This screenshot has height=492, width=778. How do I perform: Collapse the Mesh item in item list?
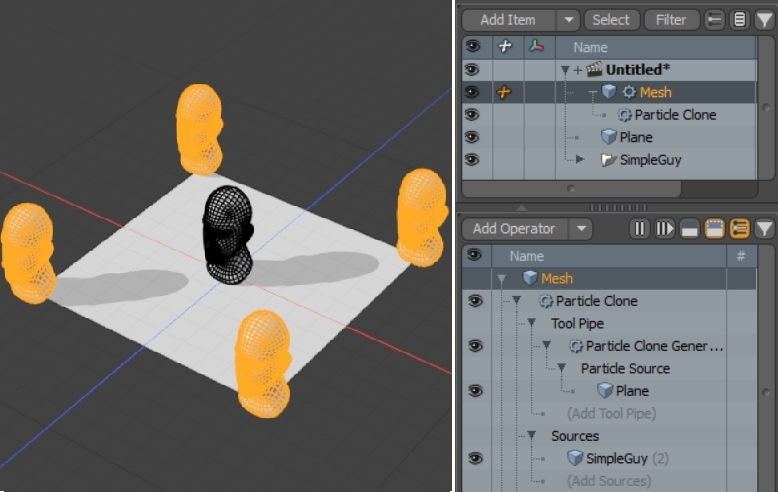coord(592,92)
